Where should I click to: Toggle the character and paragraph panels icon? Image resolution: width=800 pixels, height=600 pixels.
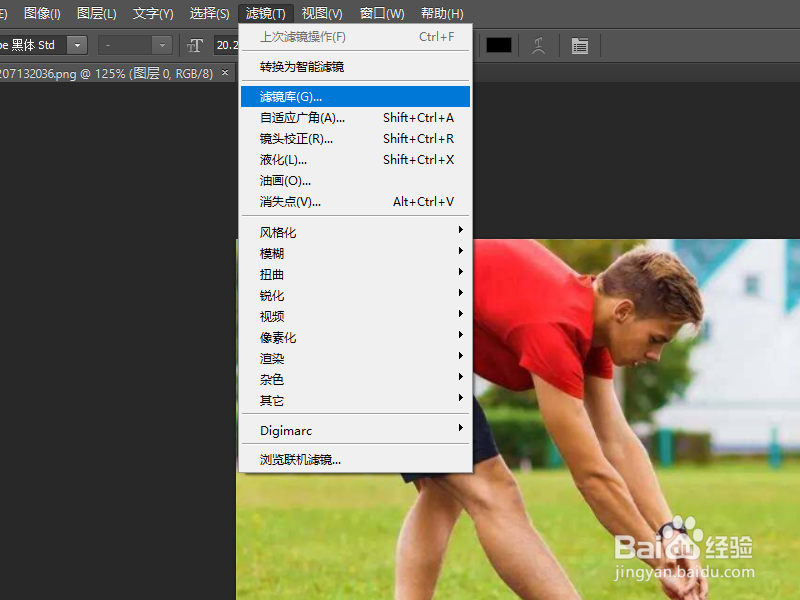(x=578, y=45)
